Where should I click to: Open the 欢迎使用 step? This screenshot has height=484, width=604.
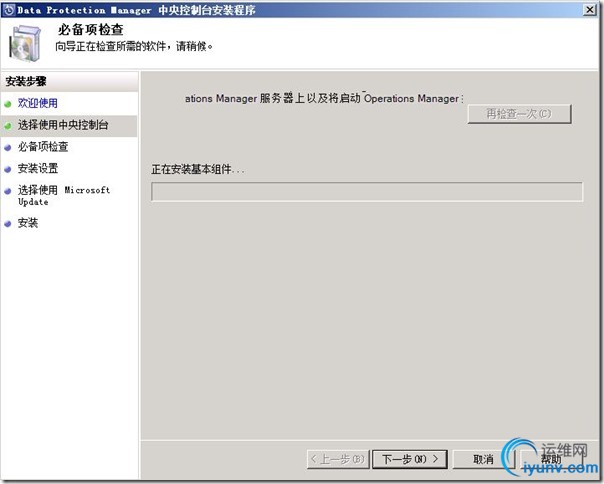click(x=38, y=103)
